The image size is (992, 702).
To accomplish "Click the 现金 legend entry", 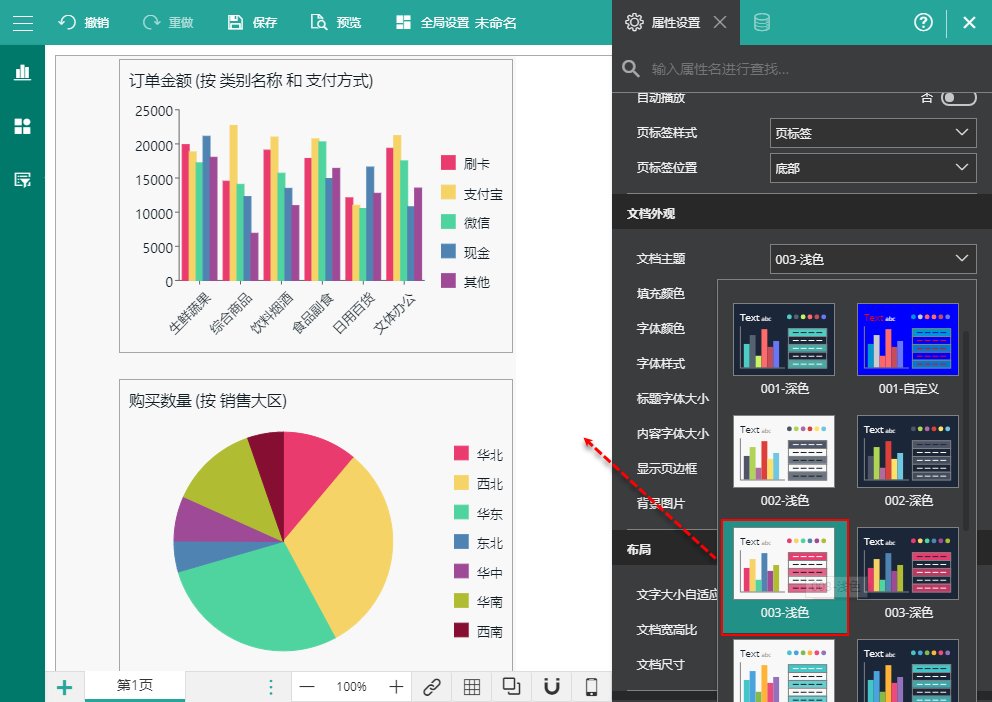I will pyautogui.click(x=466, y=252).
